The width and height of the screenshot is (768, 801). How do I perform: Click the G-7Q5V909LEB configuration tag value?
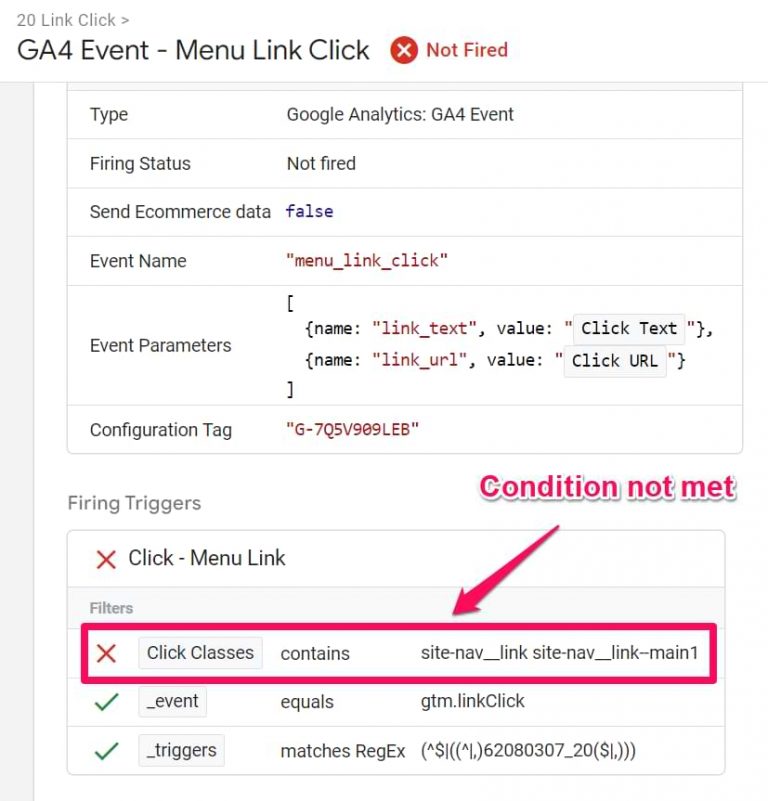[x=349, y=430]
